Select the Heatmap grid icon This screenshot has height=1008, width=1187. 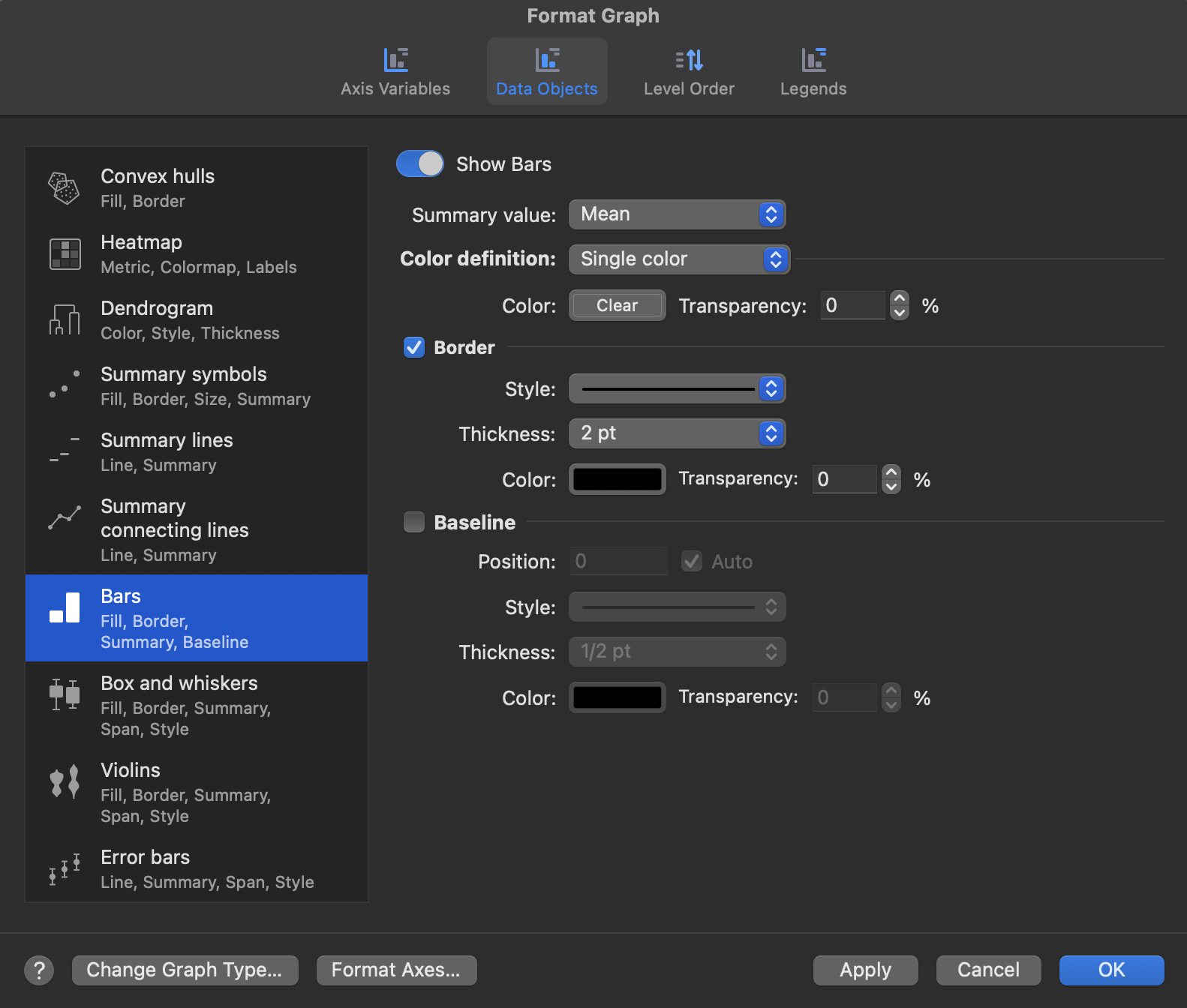click(x=65, y=254)
